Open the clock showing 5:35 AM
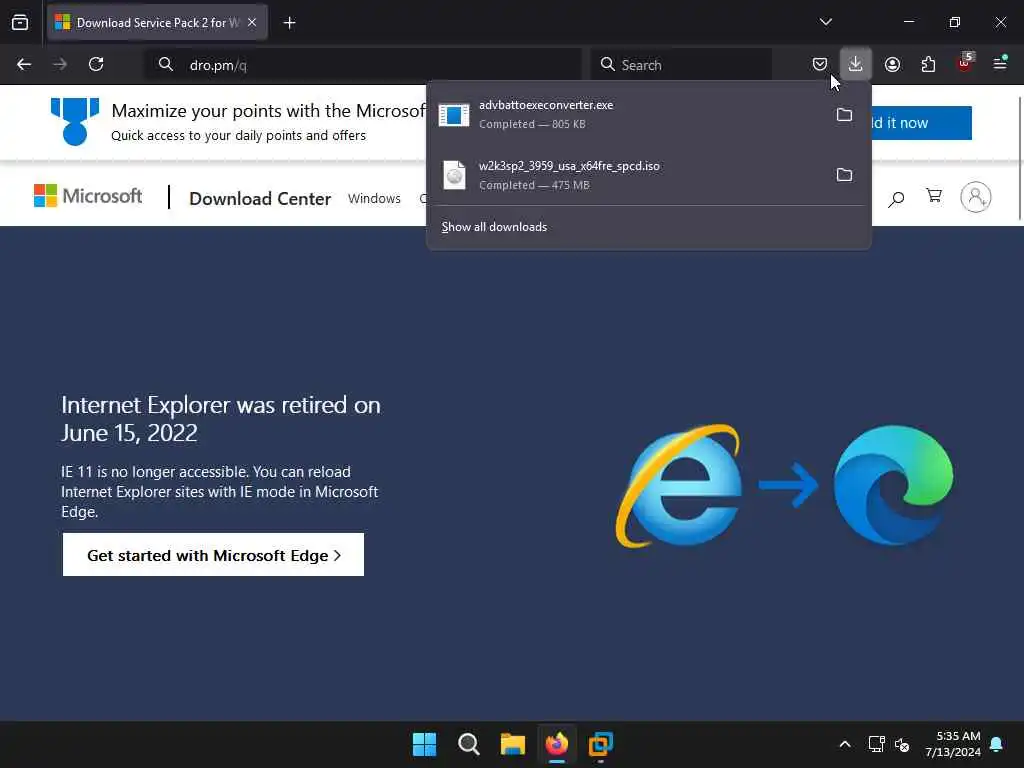 (953, 744)
